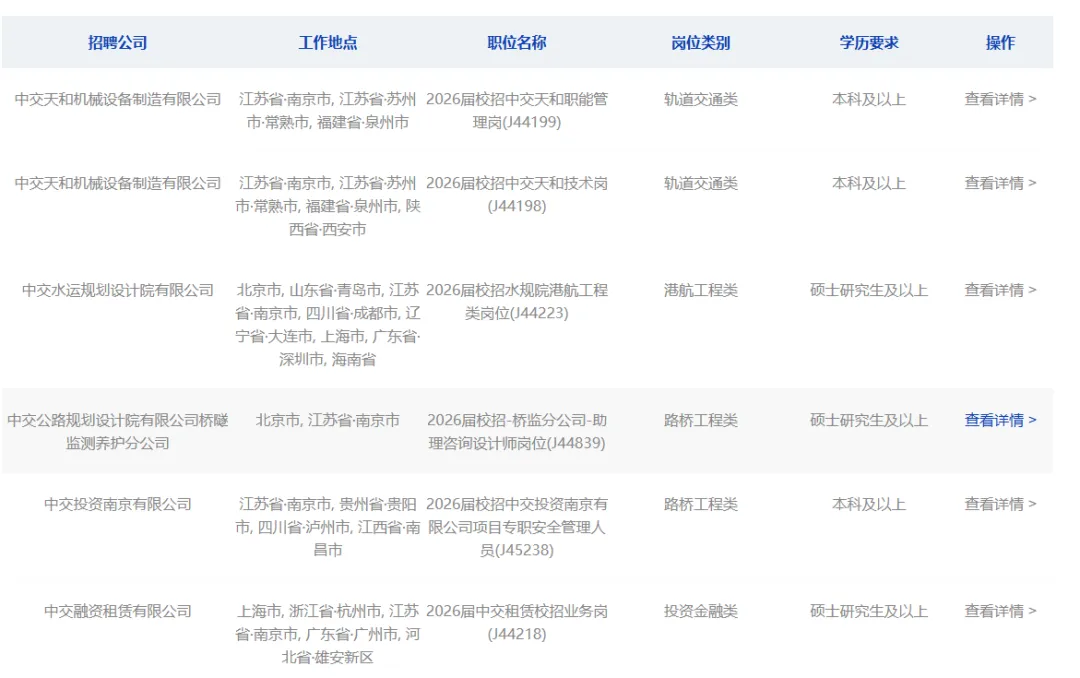Image resolution: width=1080 pixels, height=678 pixels.
Task: Click location cell ending with 福建省·泉州市 for J44199
Action: coord(328,110)
